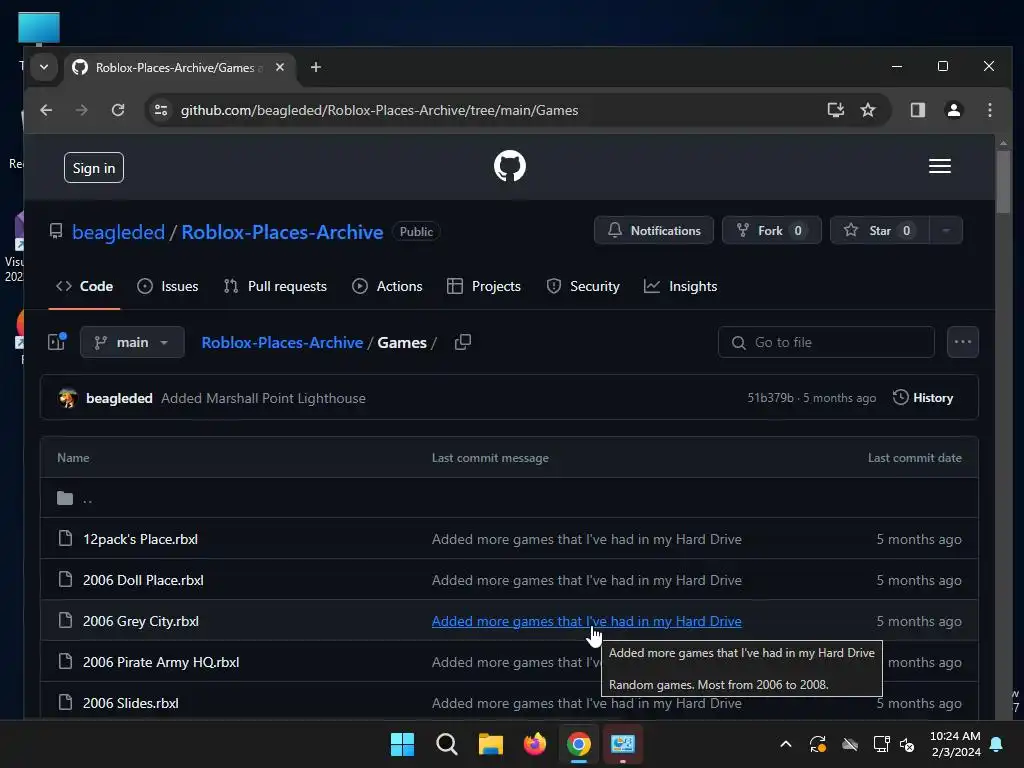Click file icon of 2006 Pirate Army HQ.rbxl
The image size is (1024, 768).
(65, 662)
